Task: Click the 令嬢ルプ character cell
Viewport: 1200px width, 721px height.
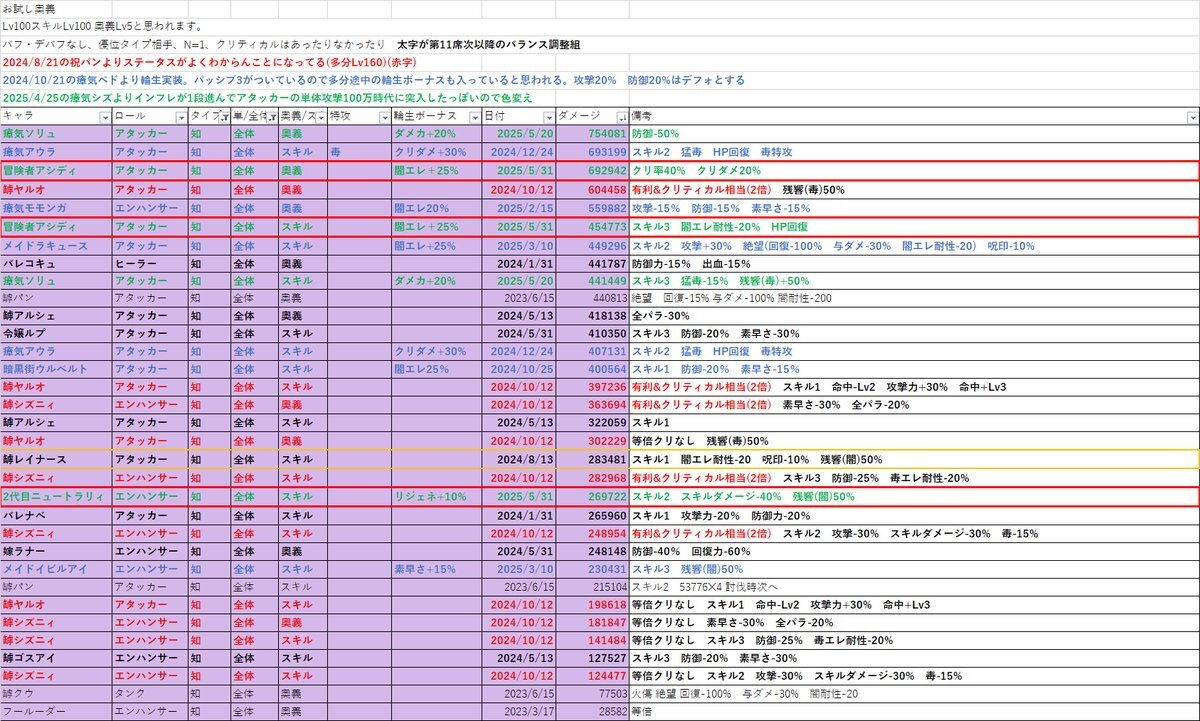Action: click(56, 334)
